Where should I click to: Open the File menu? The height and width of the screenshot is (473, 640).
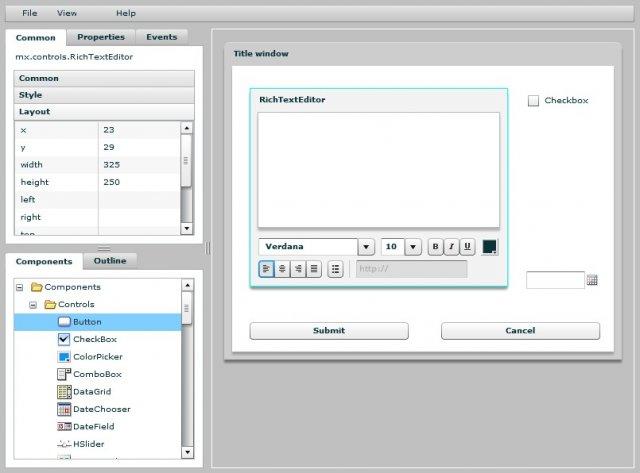30,13
